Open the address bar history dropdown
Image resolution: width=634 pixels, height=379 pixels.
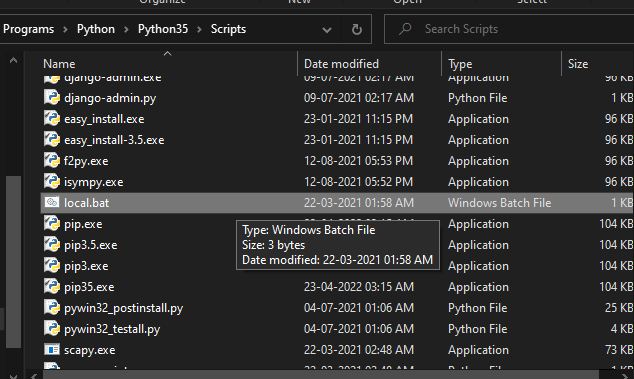pos(327,30)
